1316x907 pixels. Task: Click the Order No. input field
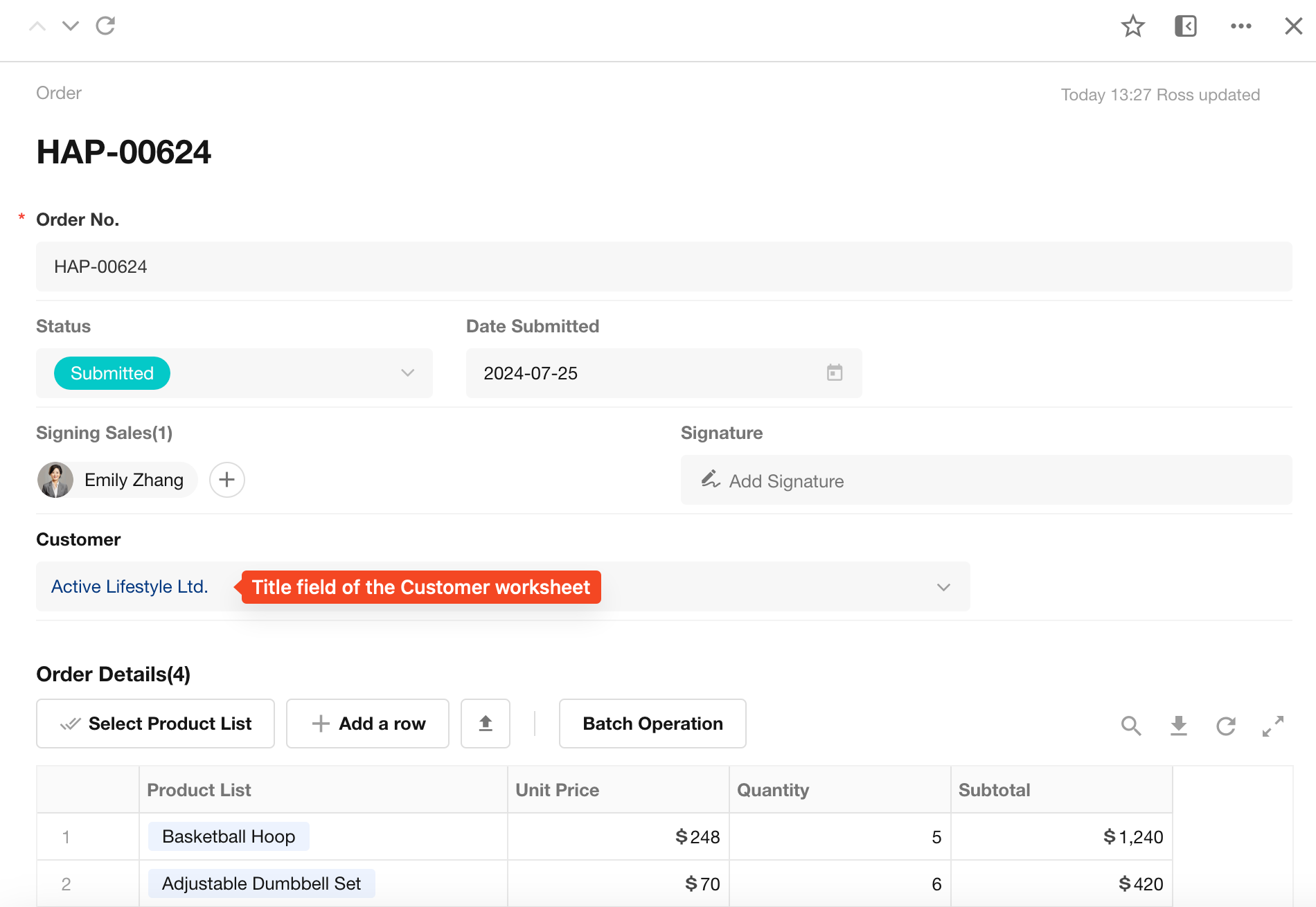[664, 267]
